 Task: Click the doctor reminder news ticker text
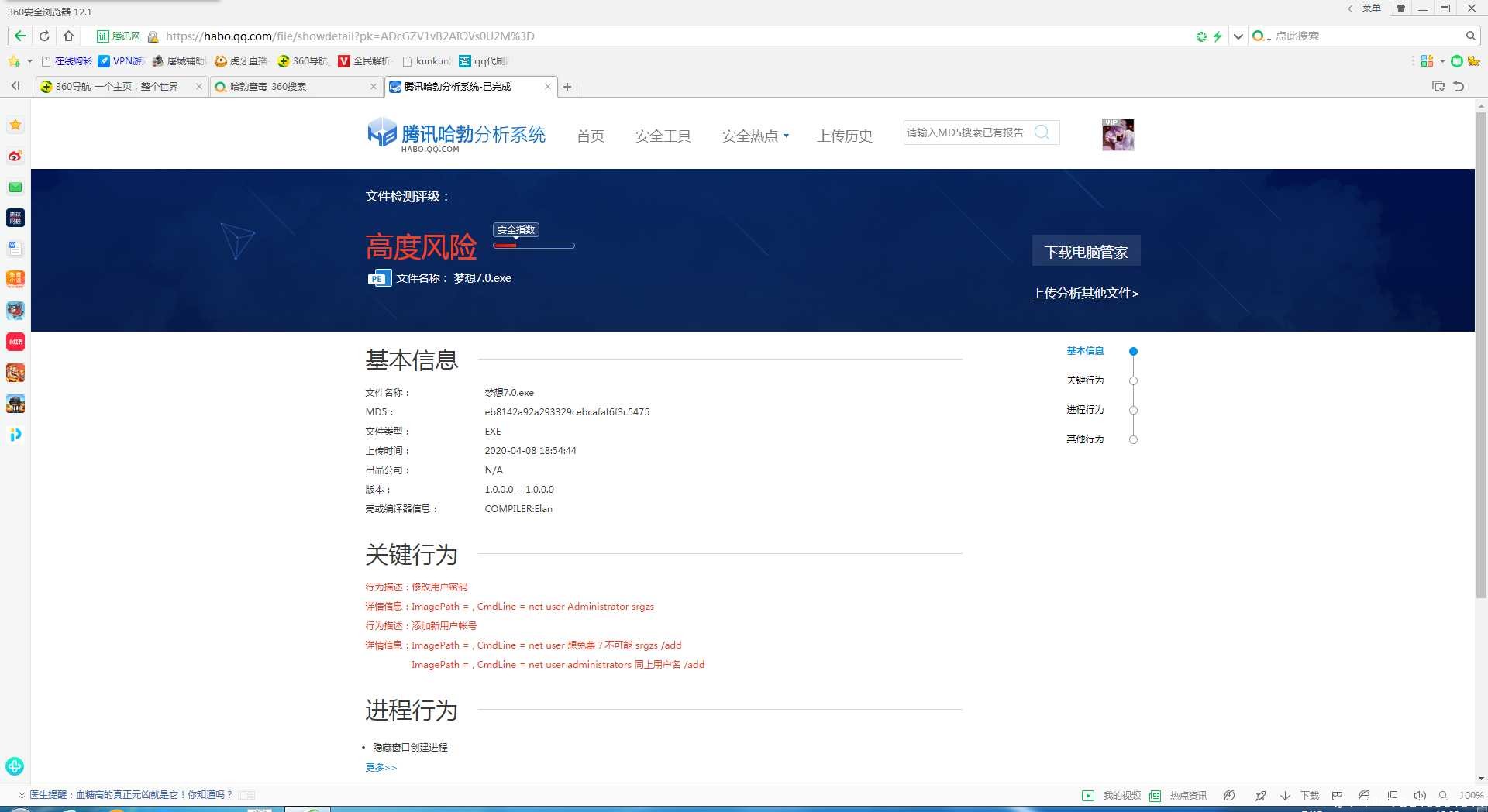tap(130, 795)
